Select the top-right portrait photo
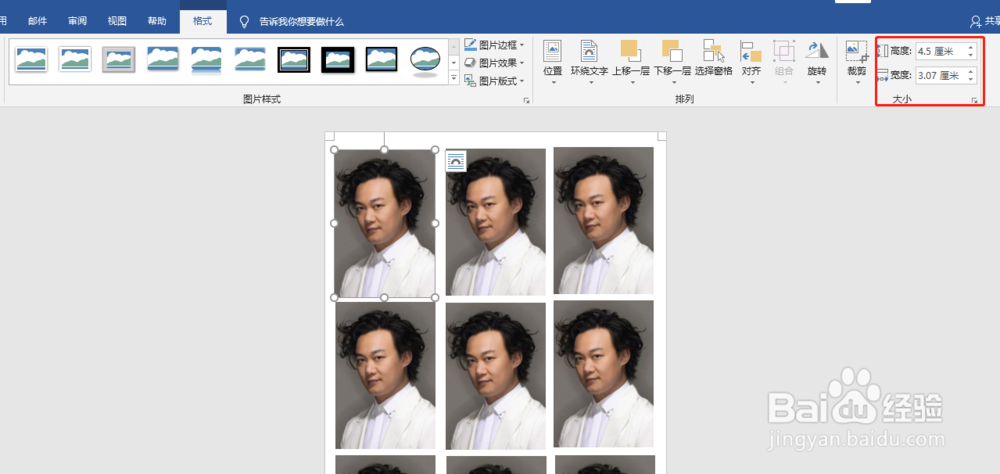This screenshot has width=1000, height=474. [603, 220]
